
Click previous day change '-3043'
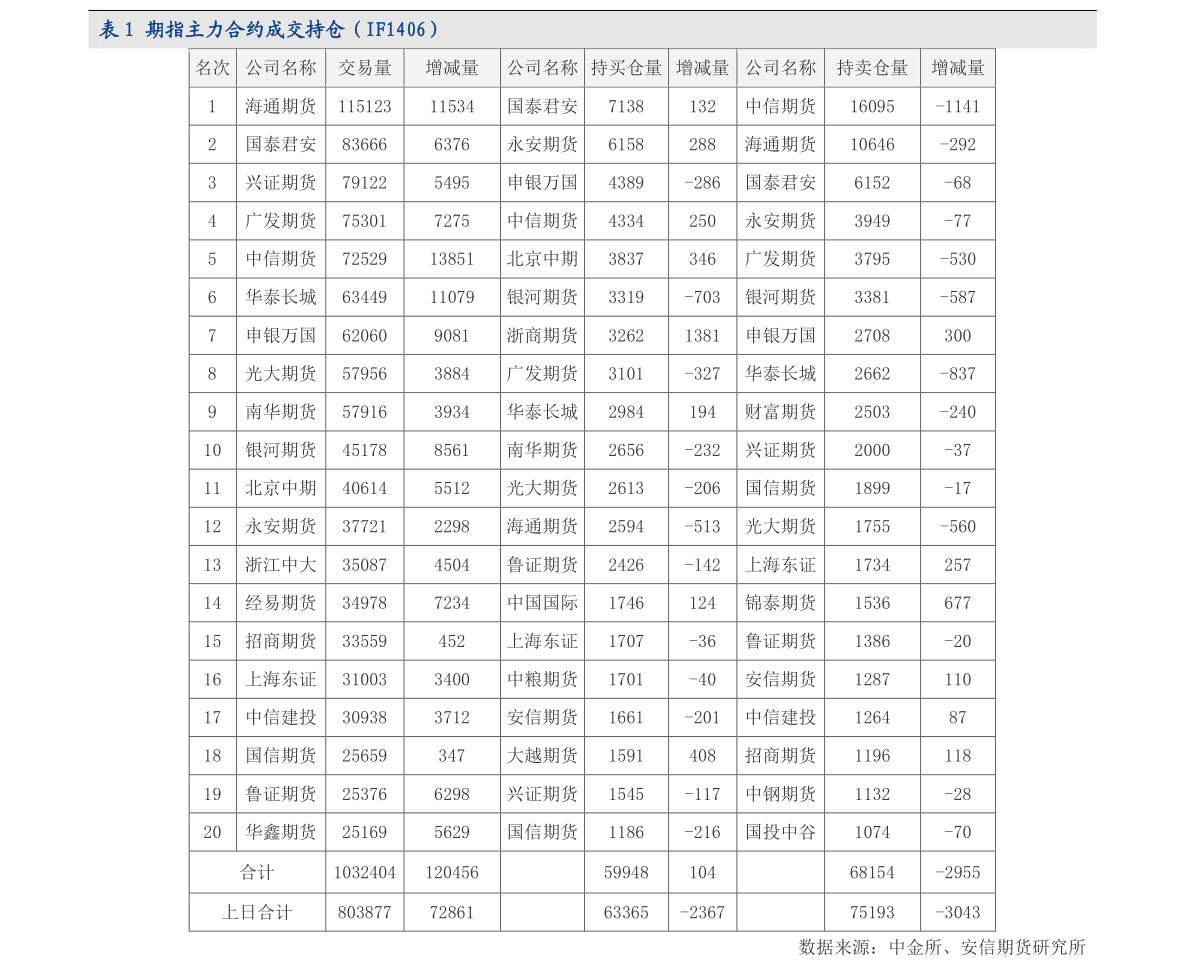957,912
